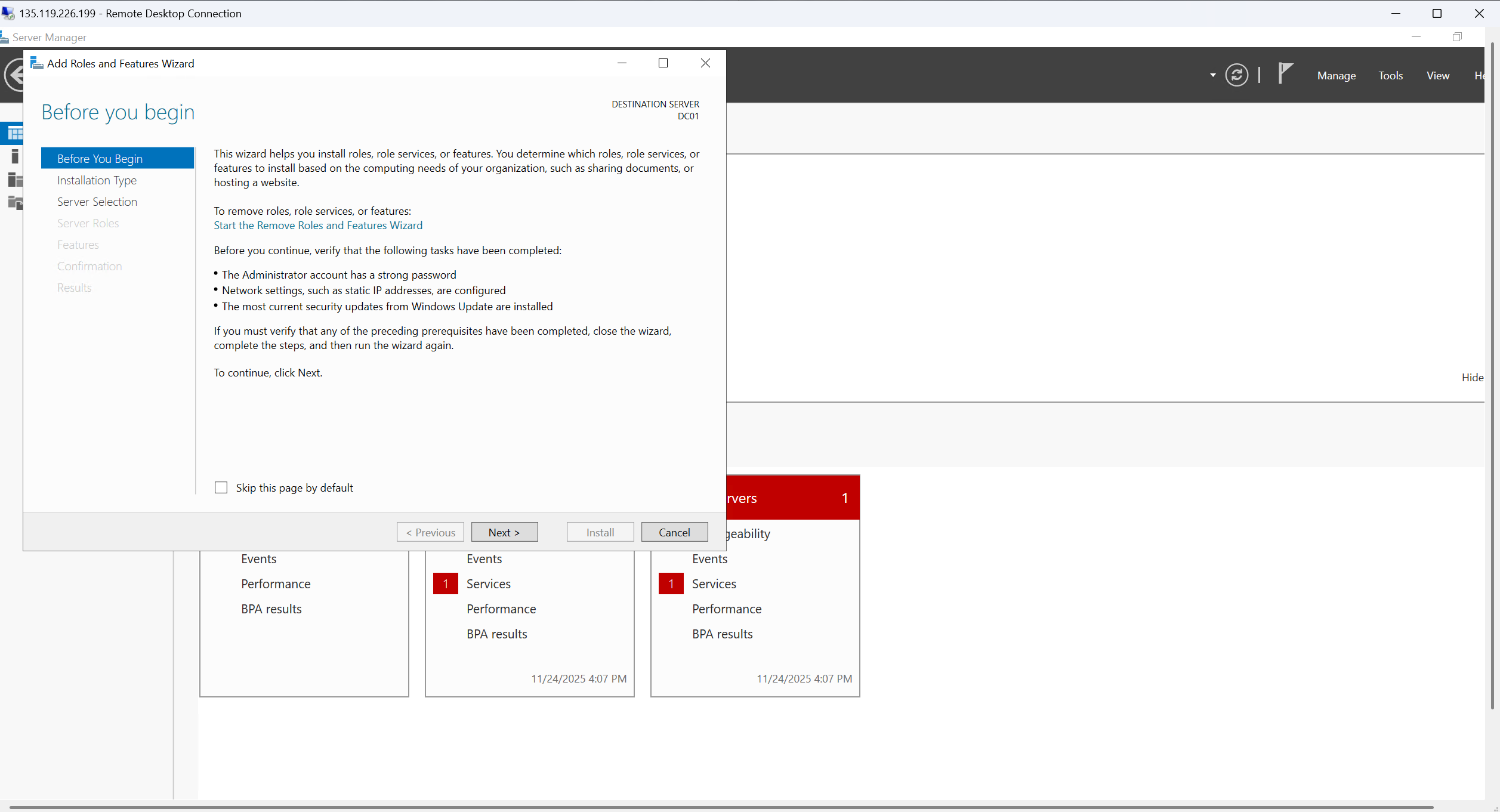Start the Remove Roles and Features Wizard link
The width and height of the screenshot is (1500, 812).
[317, 225]
